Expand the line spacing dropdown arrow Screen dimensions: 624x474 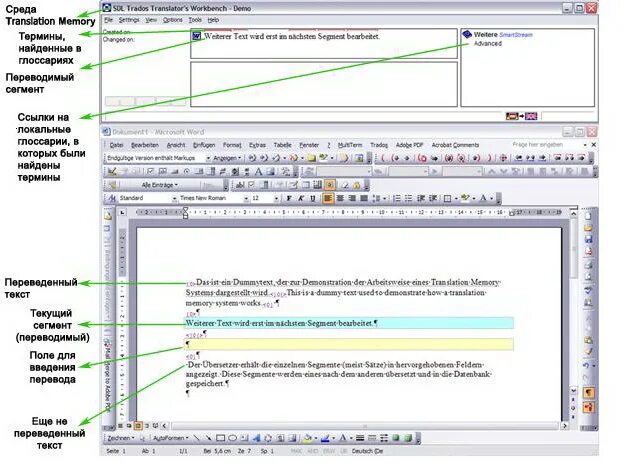384,198
